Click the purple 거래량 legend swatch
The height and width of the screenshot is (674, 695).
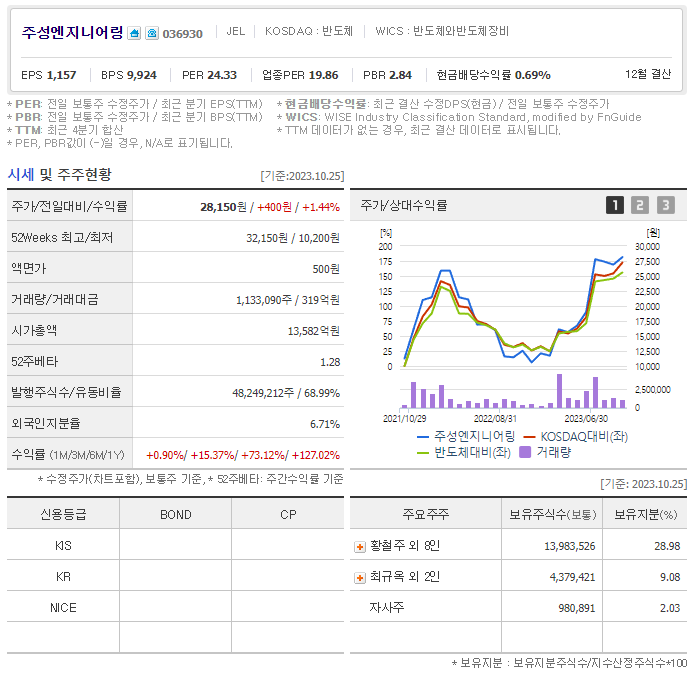(x=525, y=452)
